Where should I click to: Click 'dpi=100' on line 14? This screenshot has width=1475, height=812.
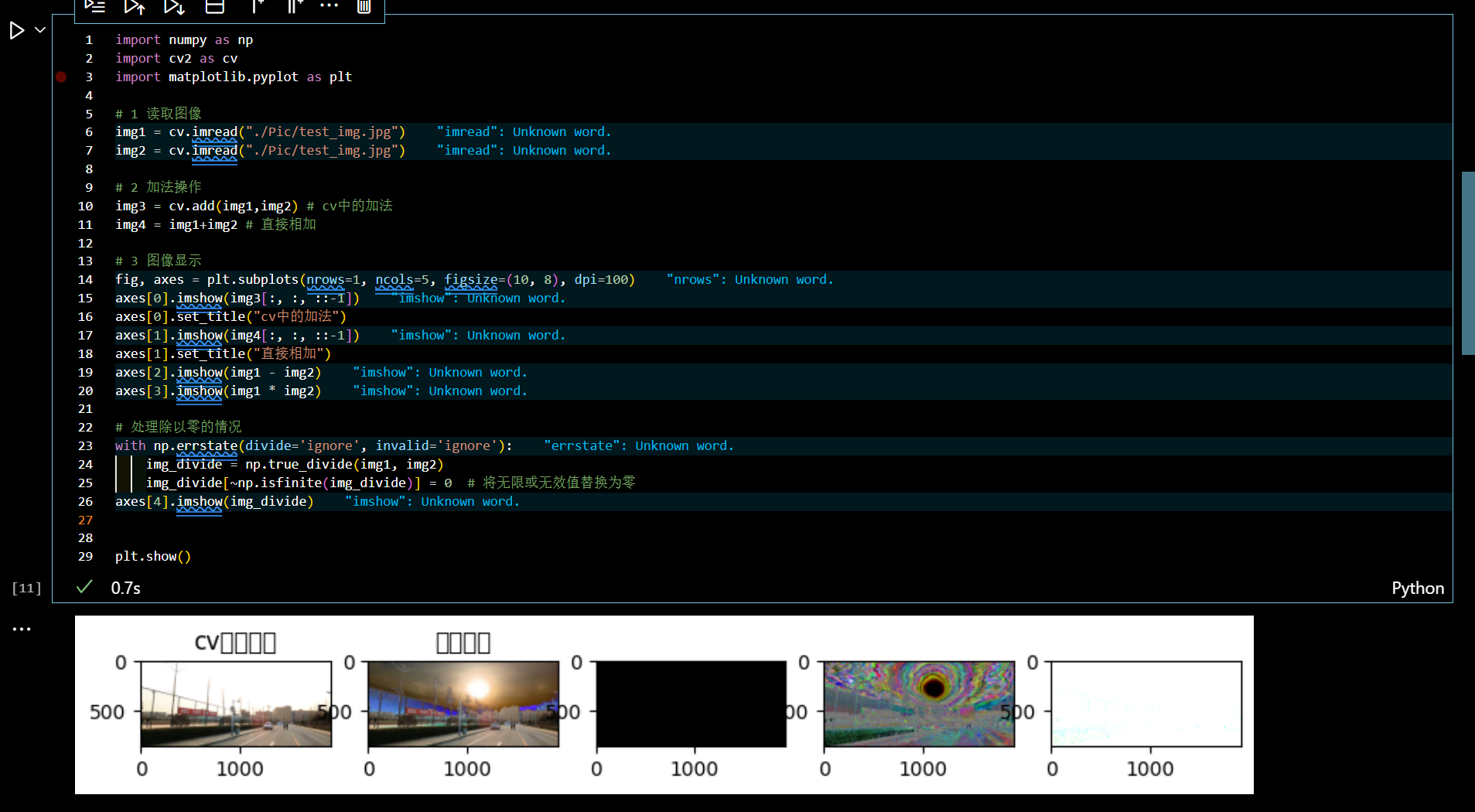click(x=601, y=280)
